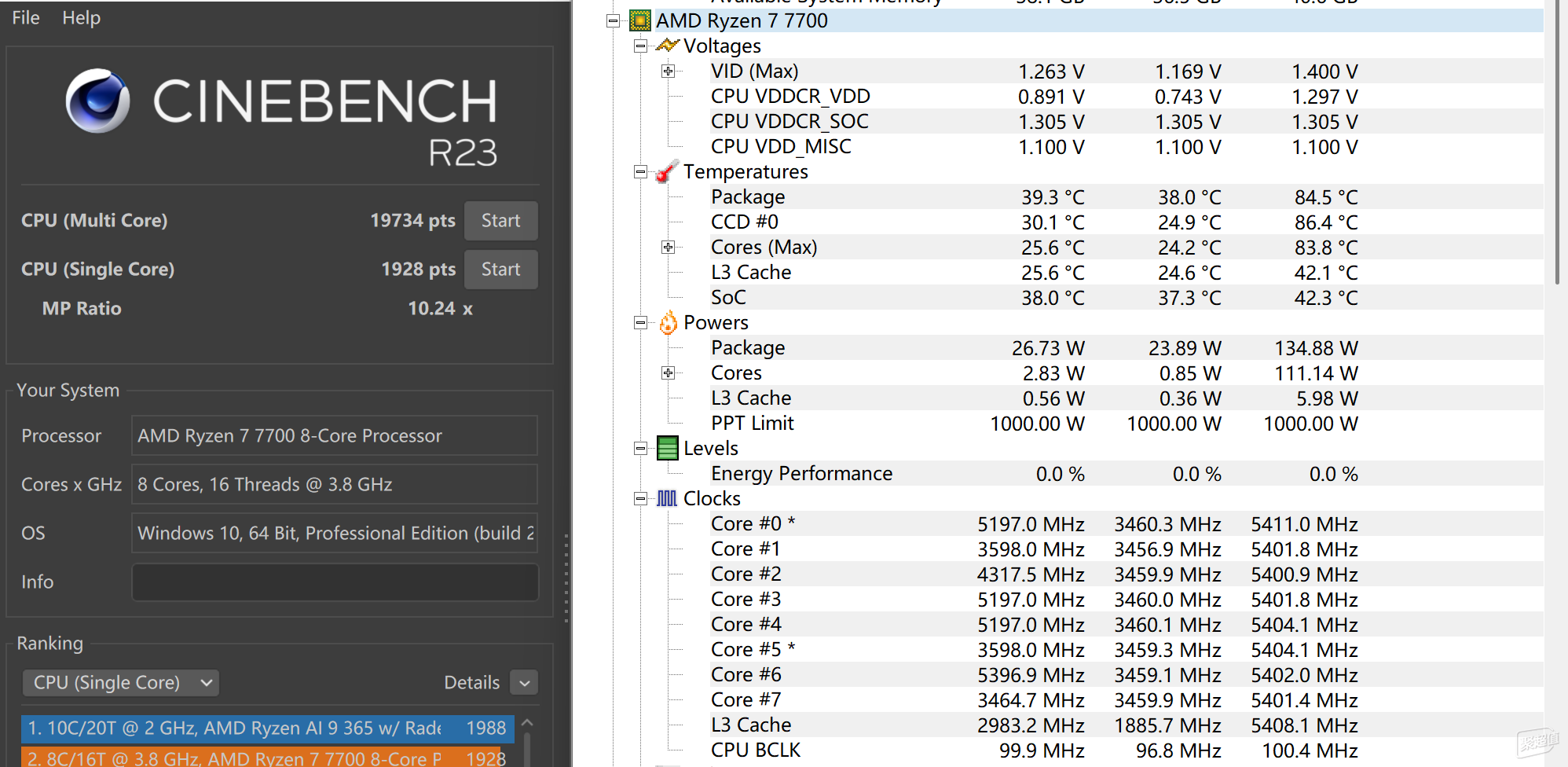Image resolution: width=1568 pixels, height=767 pixels.
Task: Select the CPU VDD_MISC row
Action: [1125, 147]
